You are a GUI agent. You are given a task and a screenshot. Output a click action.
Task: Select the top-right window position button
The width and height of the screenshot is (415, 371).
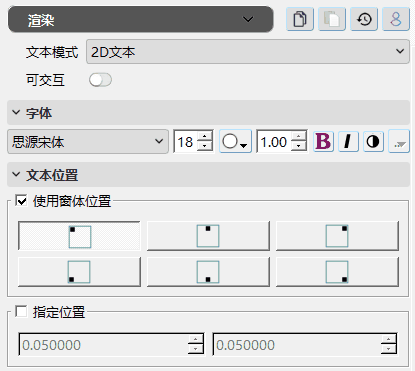[337, 236]
